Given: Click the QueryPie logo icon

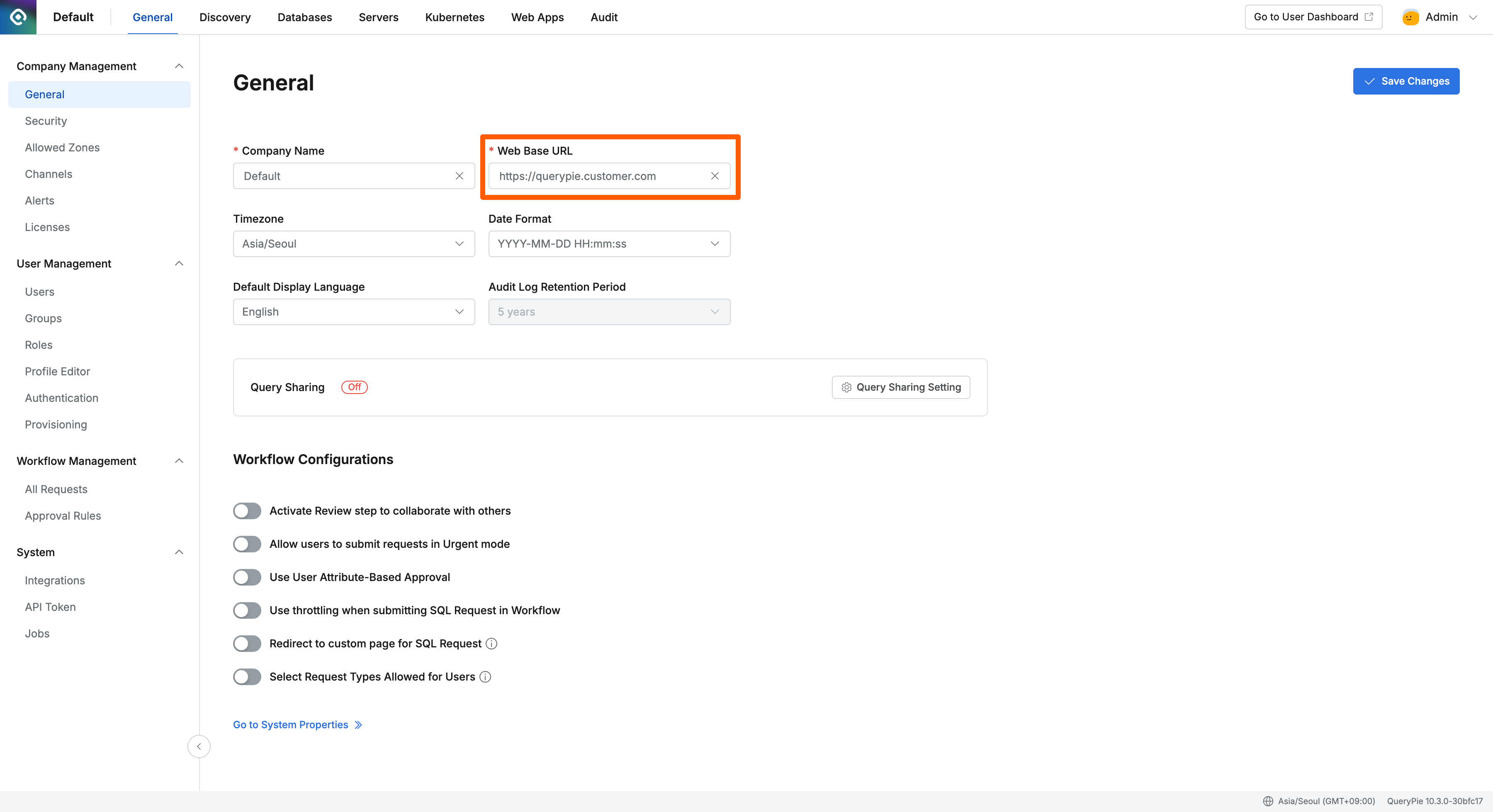Looking at the screenshot, I should (x=18, y=17).
